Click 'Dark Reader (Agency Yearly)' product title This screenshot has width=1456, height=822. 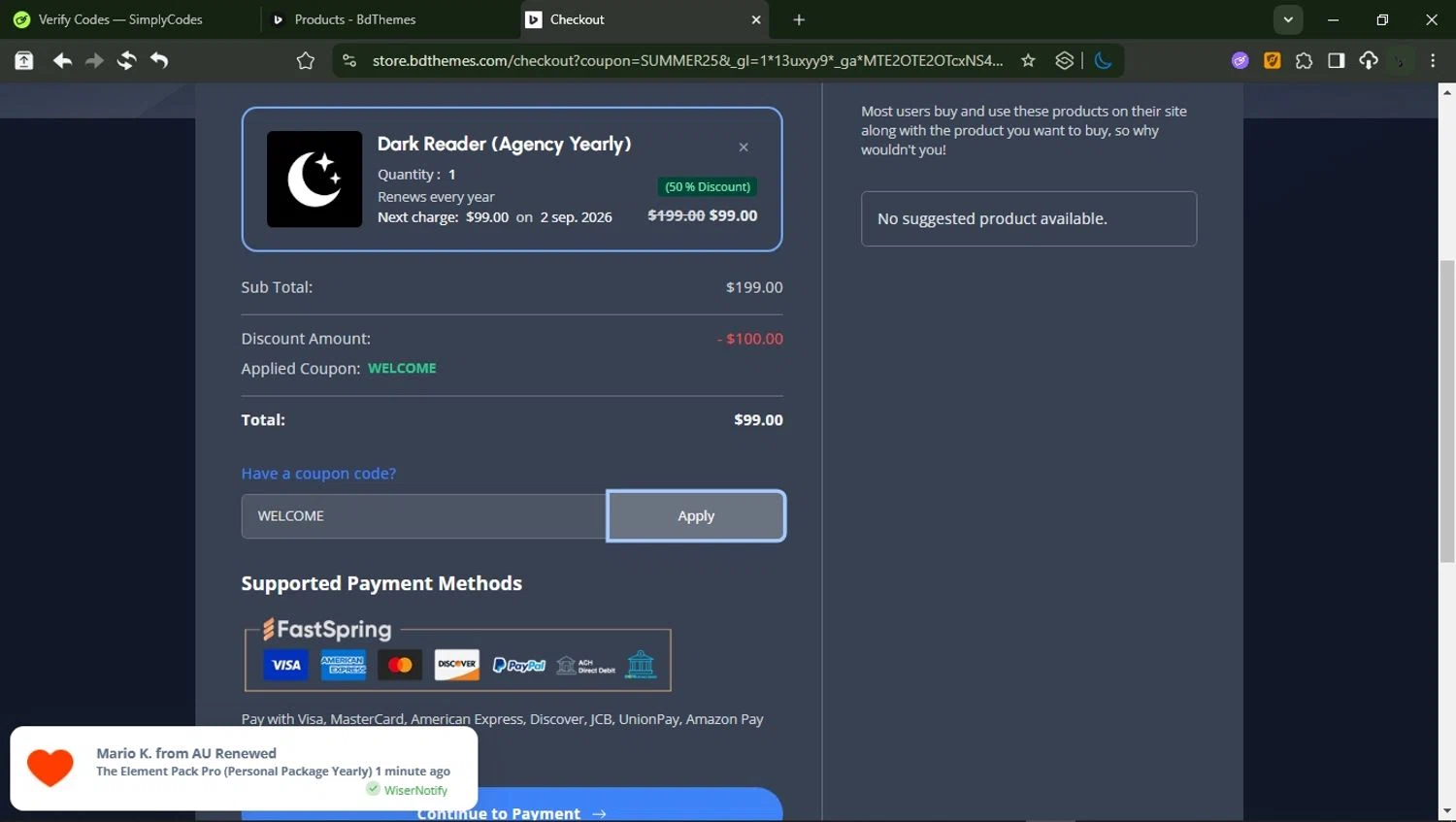504,145
